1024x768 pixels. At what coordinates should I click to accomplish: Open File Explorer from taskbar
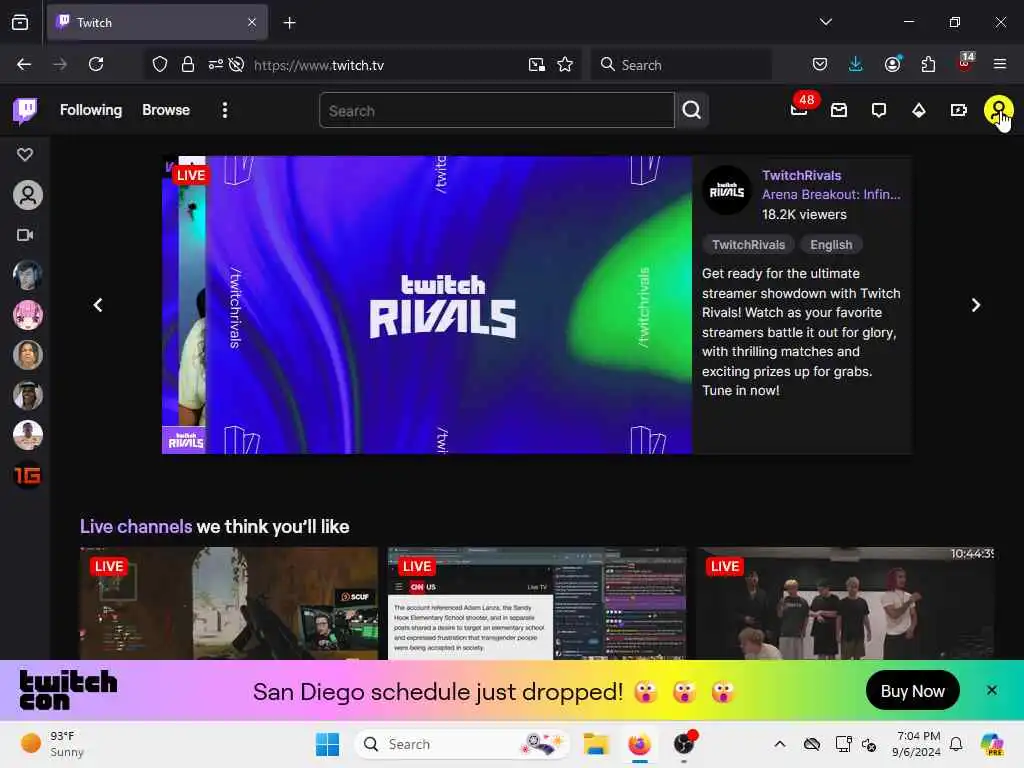pos(596,744)
